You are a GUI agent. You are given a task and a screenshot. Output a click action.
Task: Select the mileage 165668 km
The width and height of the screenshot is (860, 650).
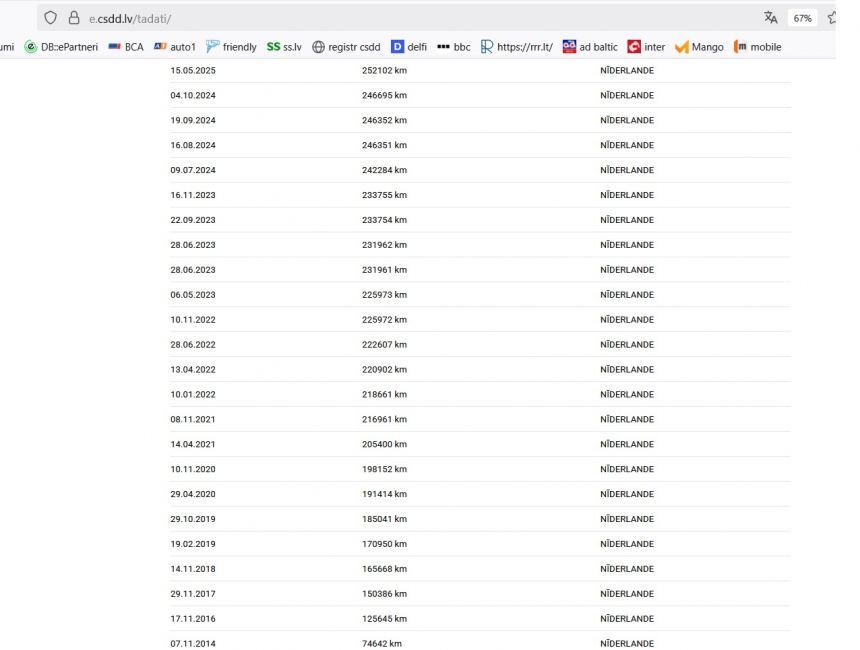384,569
